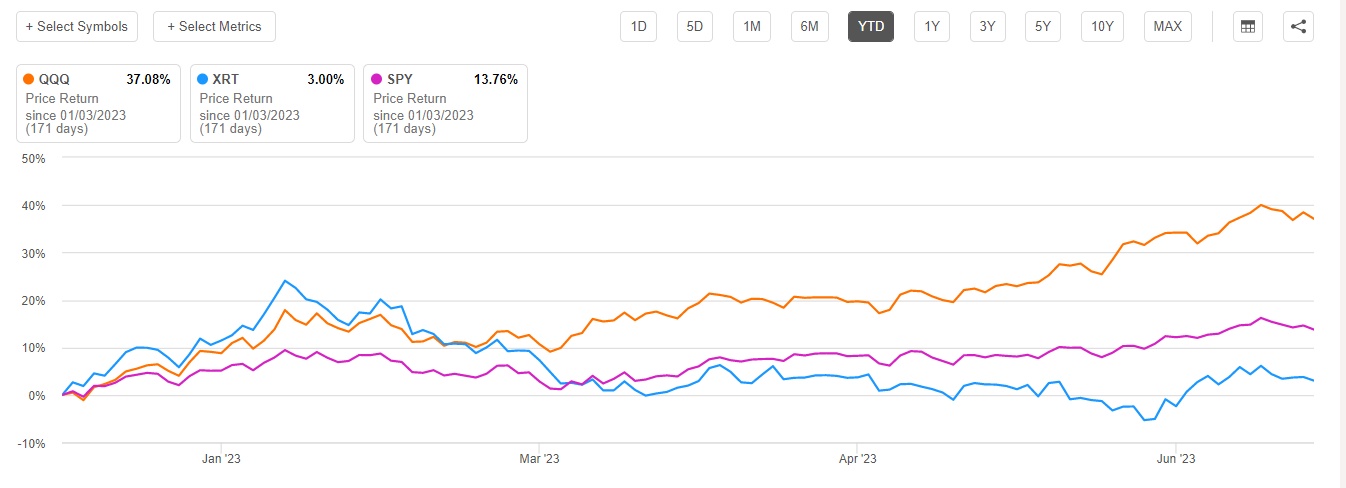Viewport: 1346px width, 488px height.
Task: Select the YTD time range
Action: coord(870,27)
